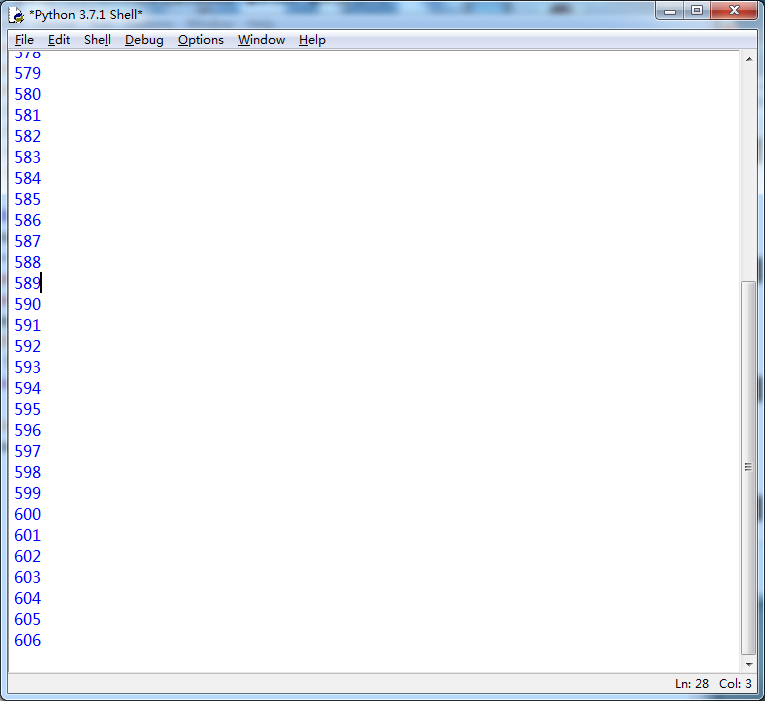Click the output line 605
Viewport: 765px width, 701px height.
pos(28,620)
